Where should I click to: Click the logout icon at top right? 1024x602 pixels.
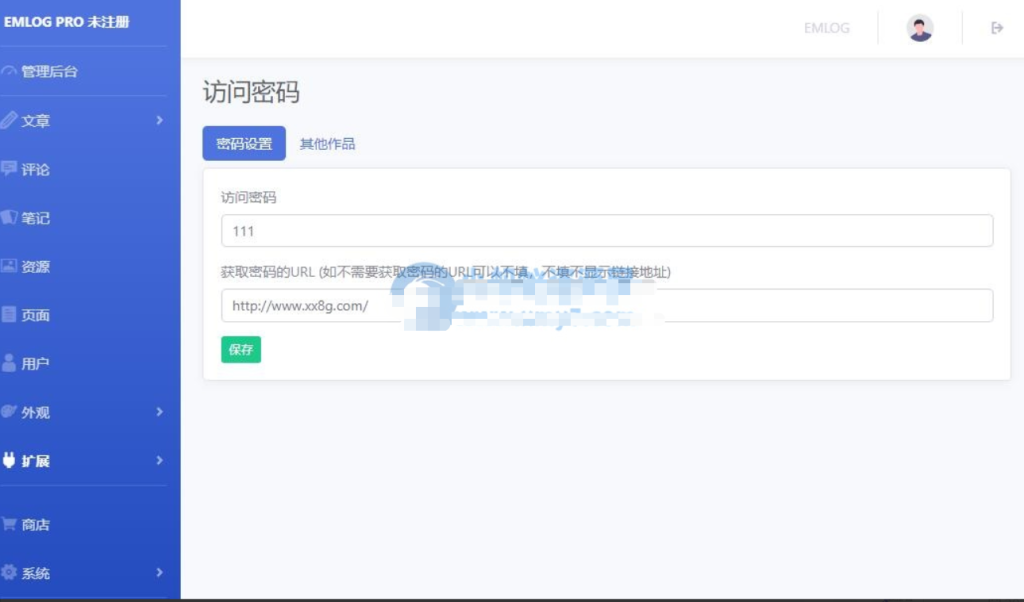996,27
